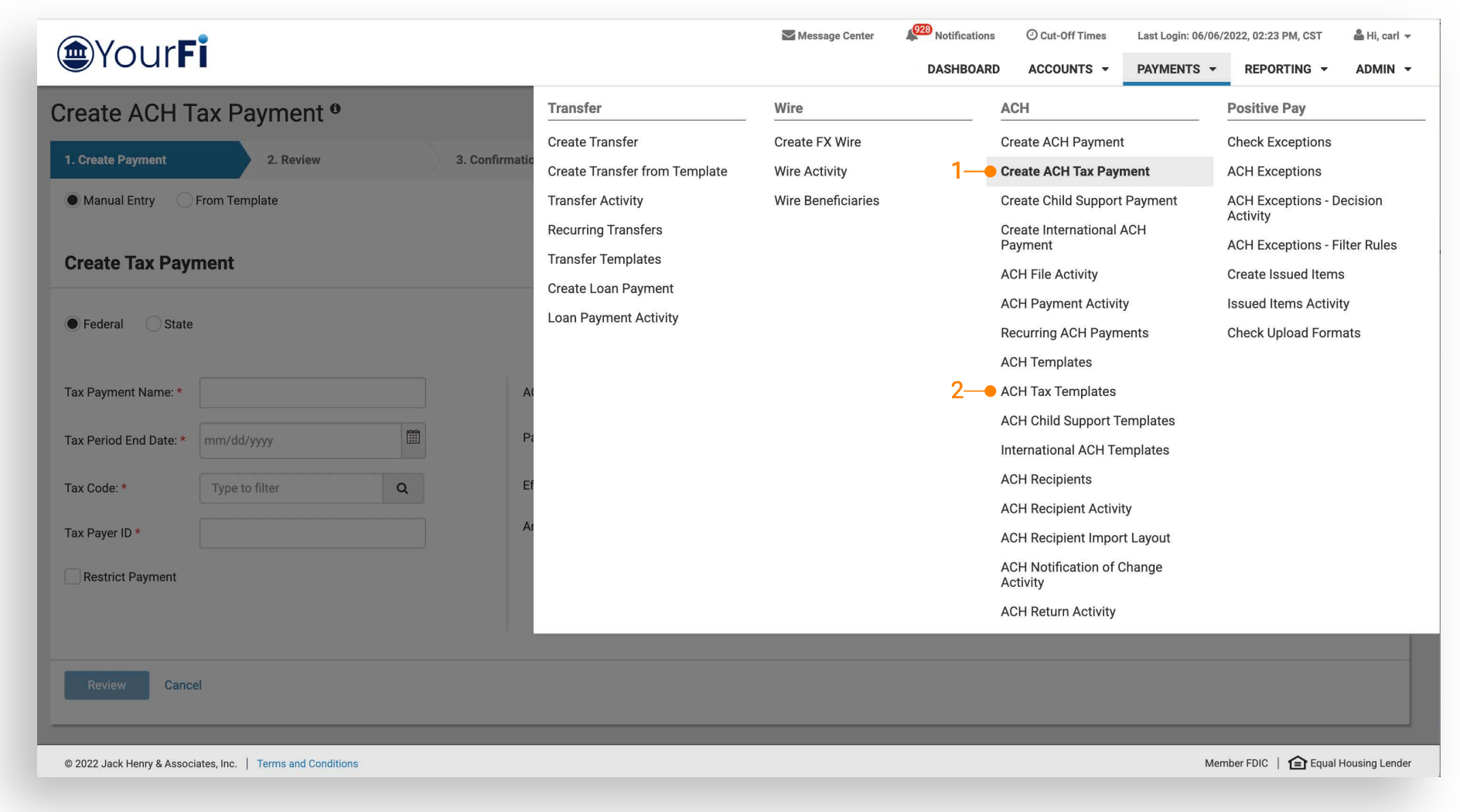Expand the REPORTING dropdown menu
The image size is (1460, 812).
coord(1285,69)
